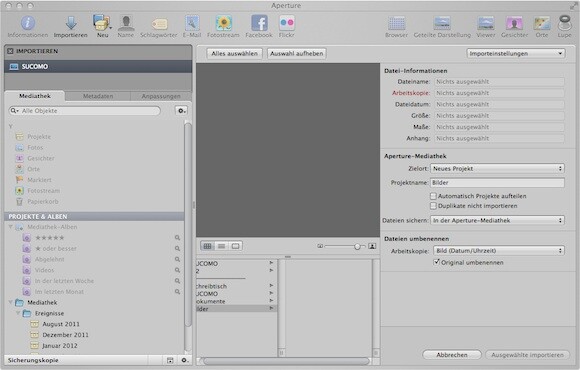
Task: Select Fotostream in the library list
Action: (x=43, y=191)
